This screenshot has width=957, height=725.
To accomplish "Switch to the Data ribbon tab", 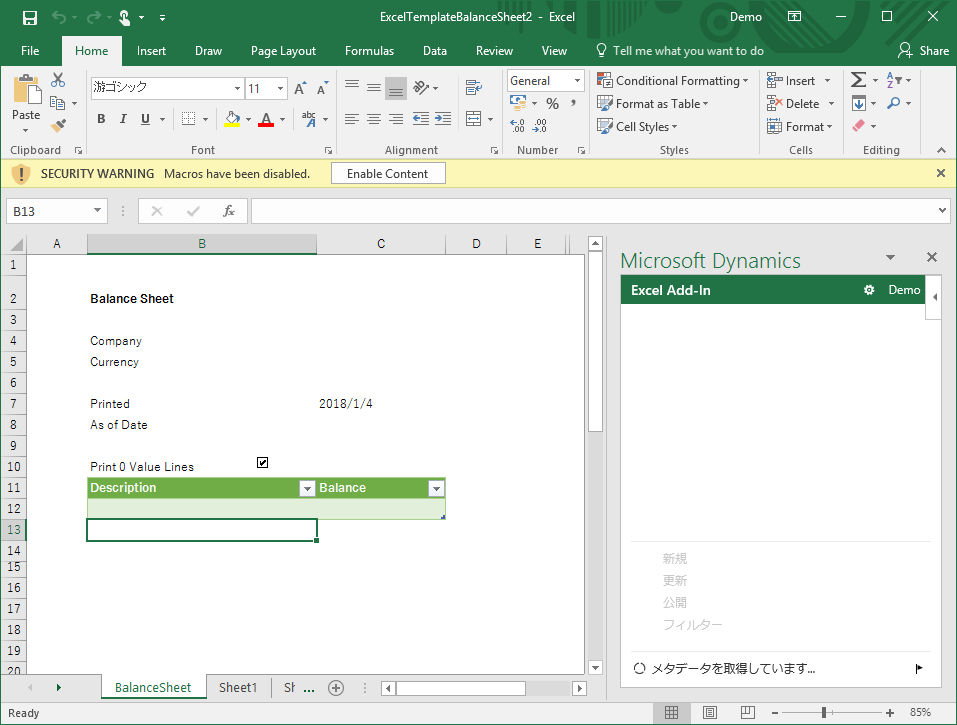I will (x=435, y=51).
